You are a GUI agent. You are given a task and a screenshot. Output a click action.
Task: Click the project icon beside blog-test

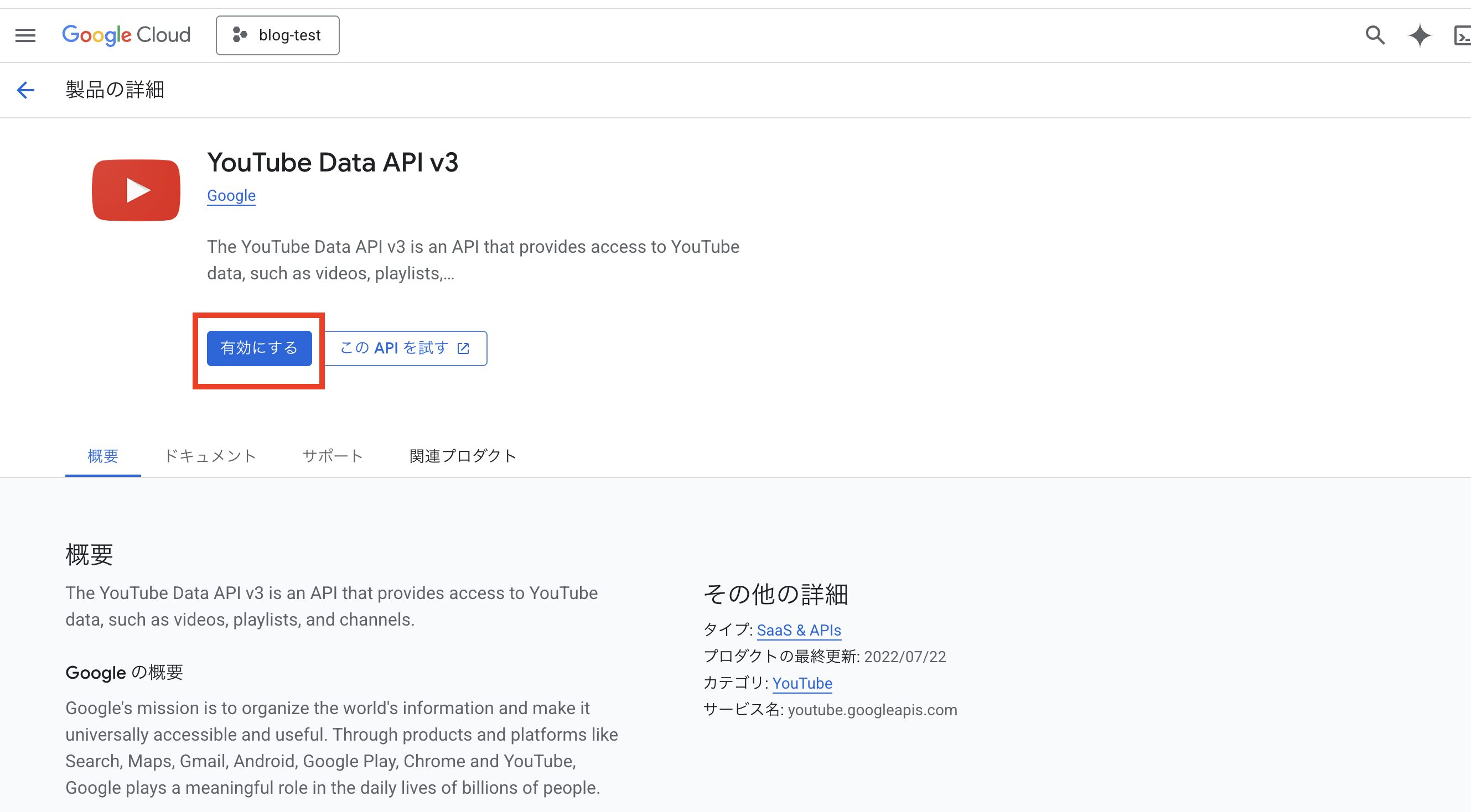pos(240,35)
